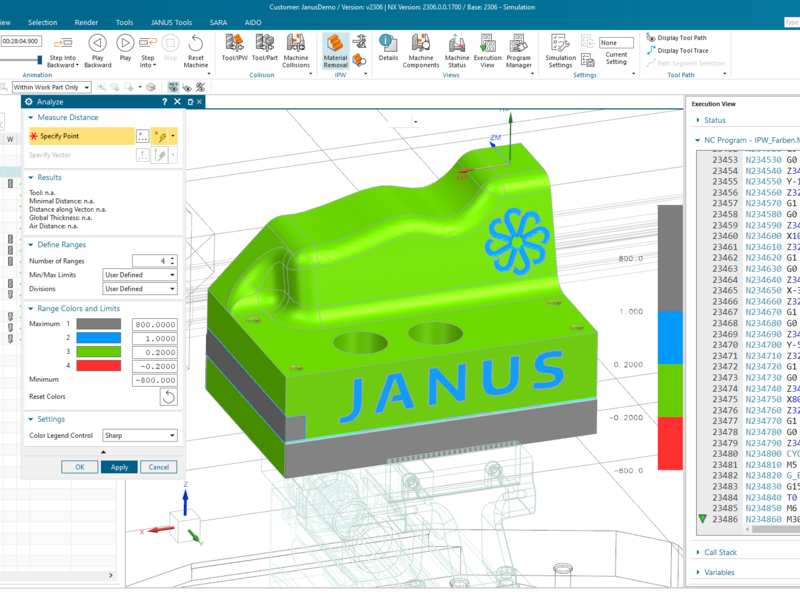This screenshot has height=600, width=800.
Task: Open the Point dialog icon beside Specify Point
Action: coord(142,136)
